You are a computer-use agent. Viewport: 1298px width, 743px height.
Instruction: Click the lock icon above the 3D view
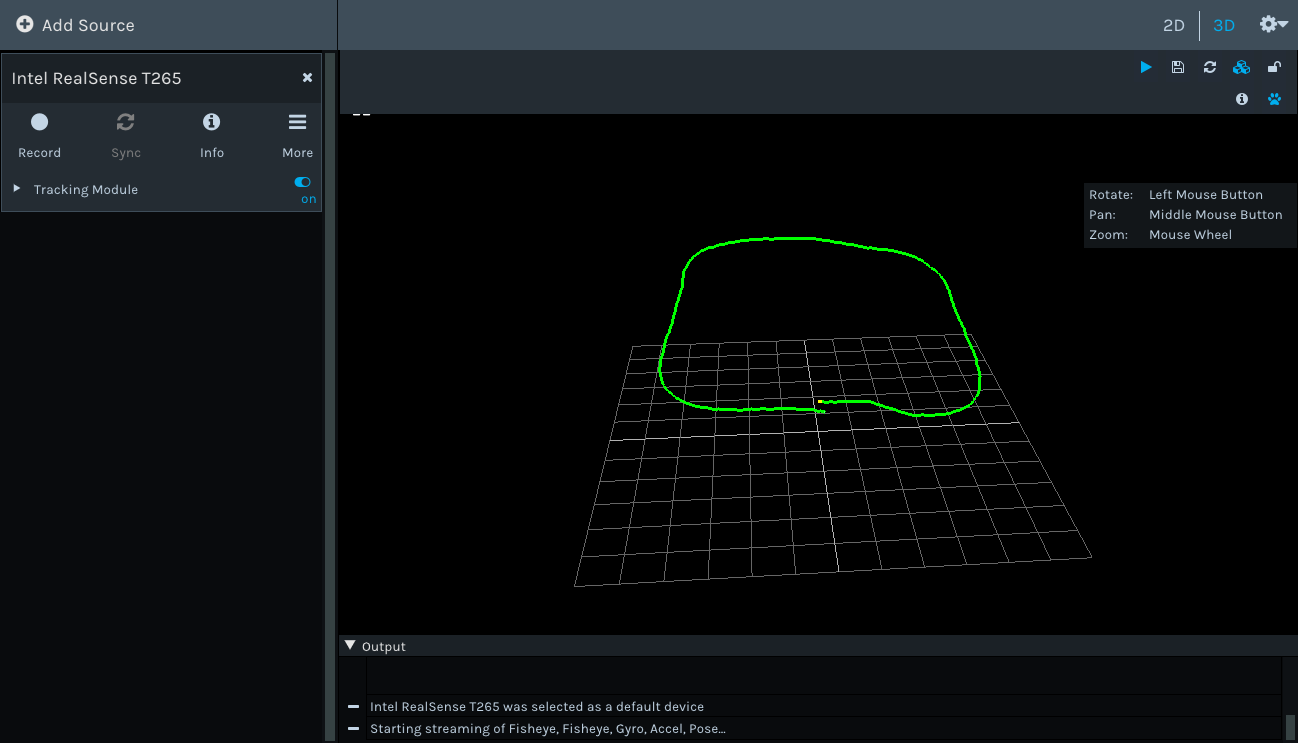coord(1274,66)
